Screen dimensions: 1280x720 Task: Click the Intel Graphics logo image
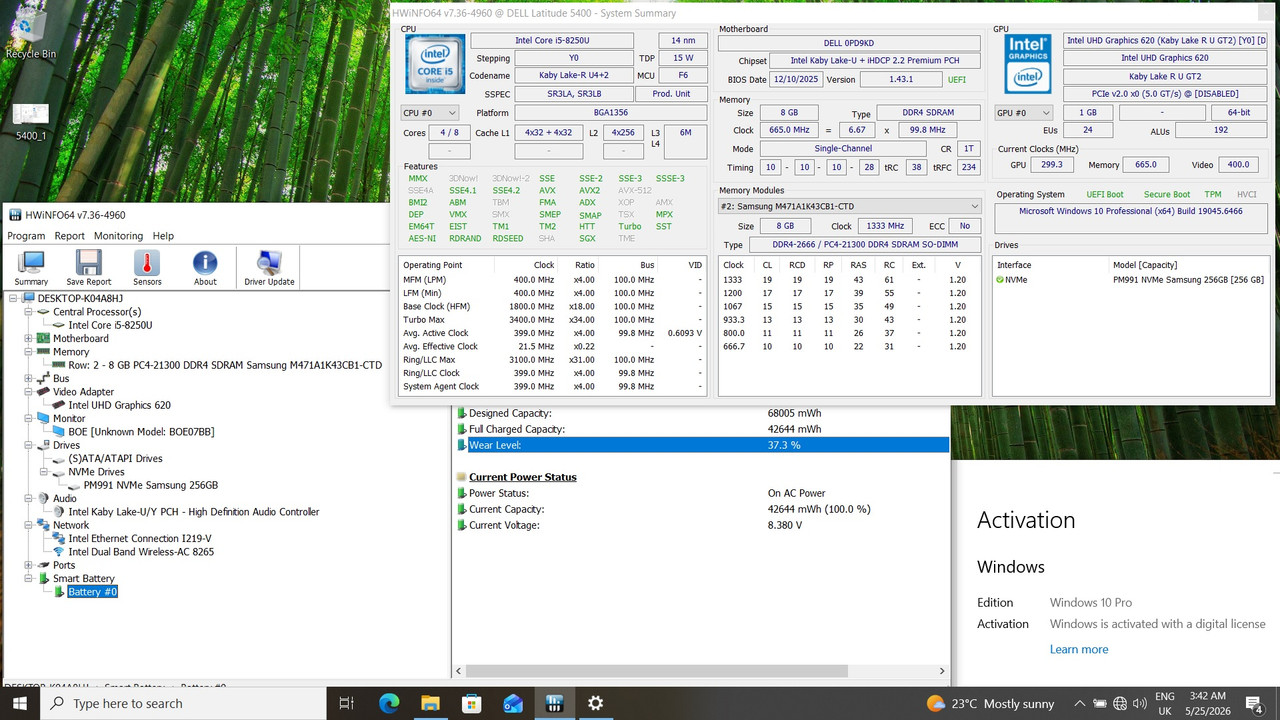pyautogui.click(x=1026, y=64)
